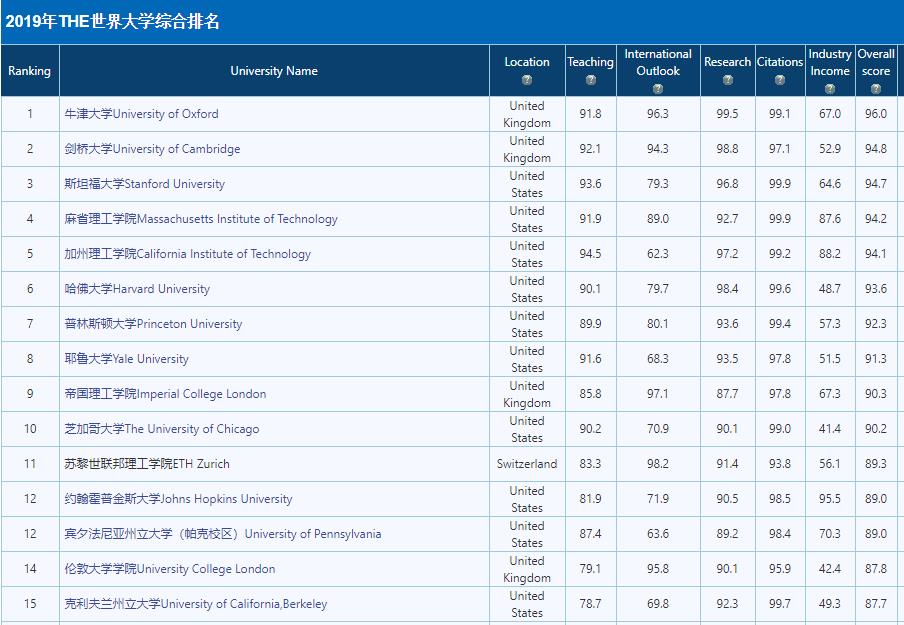Open Massachusetts Institute of Technology link
Screen dimensions: 904x625
coord(201,219)
